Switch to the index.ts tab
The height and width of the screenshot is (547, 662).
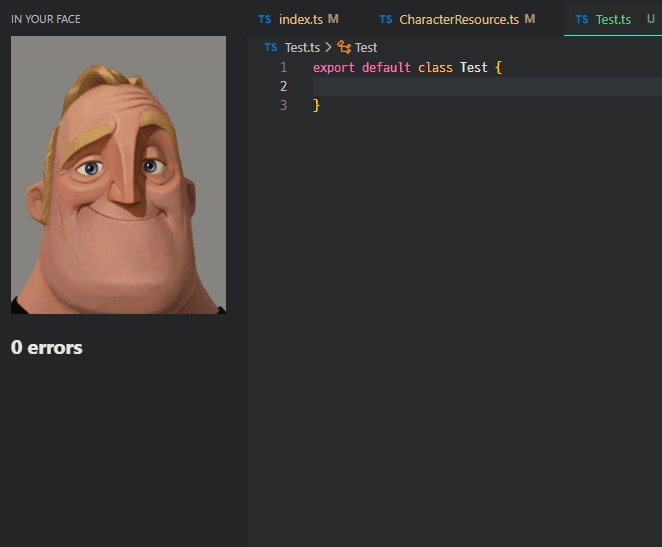tap(301, 19)
